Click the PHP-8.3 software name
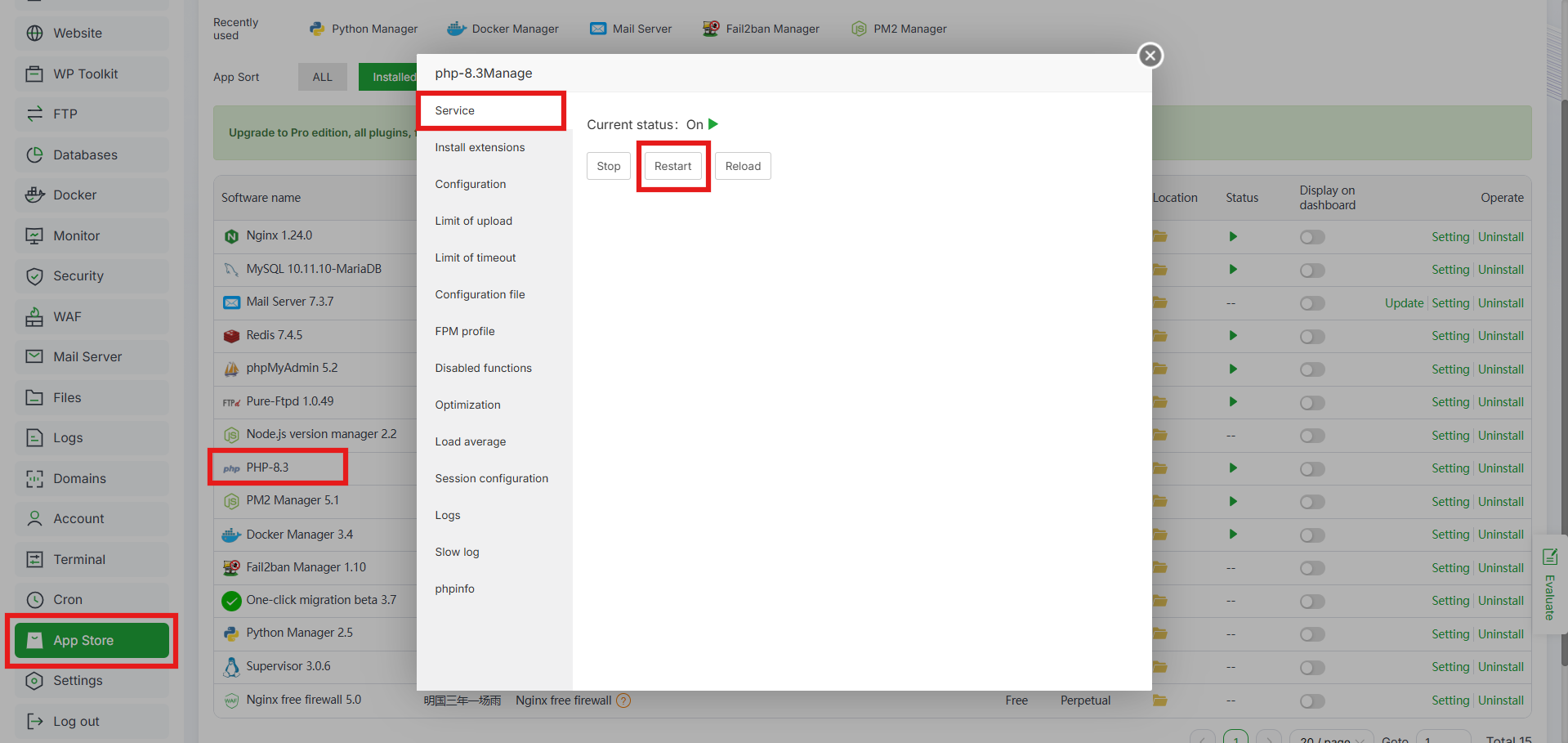 click(x=267, y=468)
